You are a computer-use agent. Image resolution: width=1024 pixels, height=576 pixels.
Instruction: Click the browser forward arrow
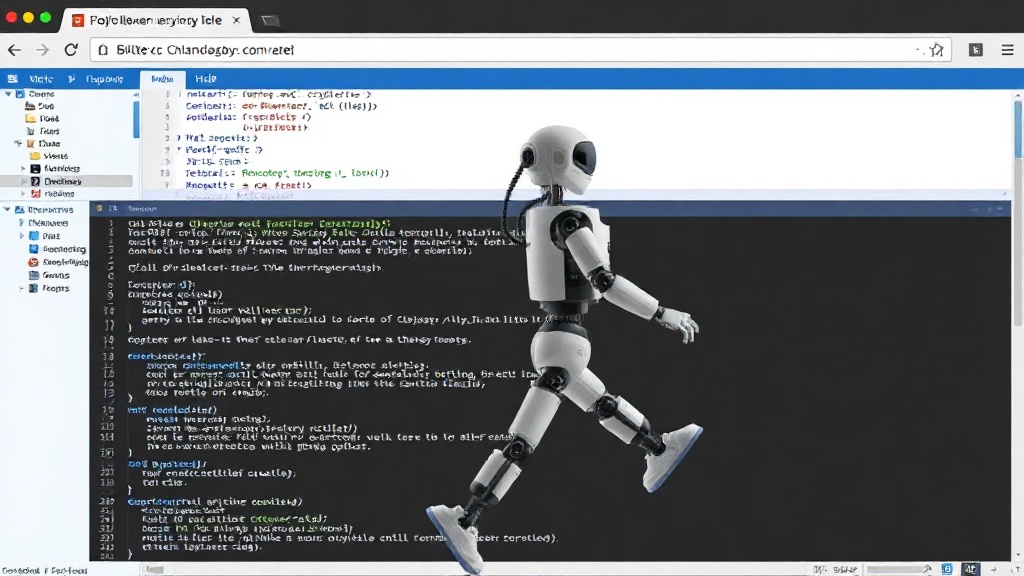(x=42, y=50)
